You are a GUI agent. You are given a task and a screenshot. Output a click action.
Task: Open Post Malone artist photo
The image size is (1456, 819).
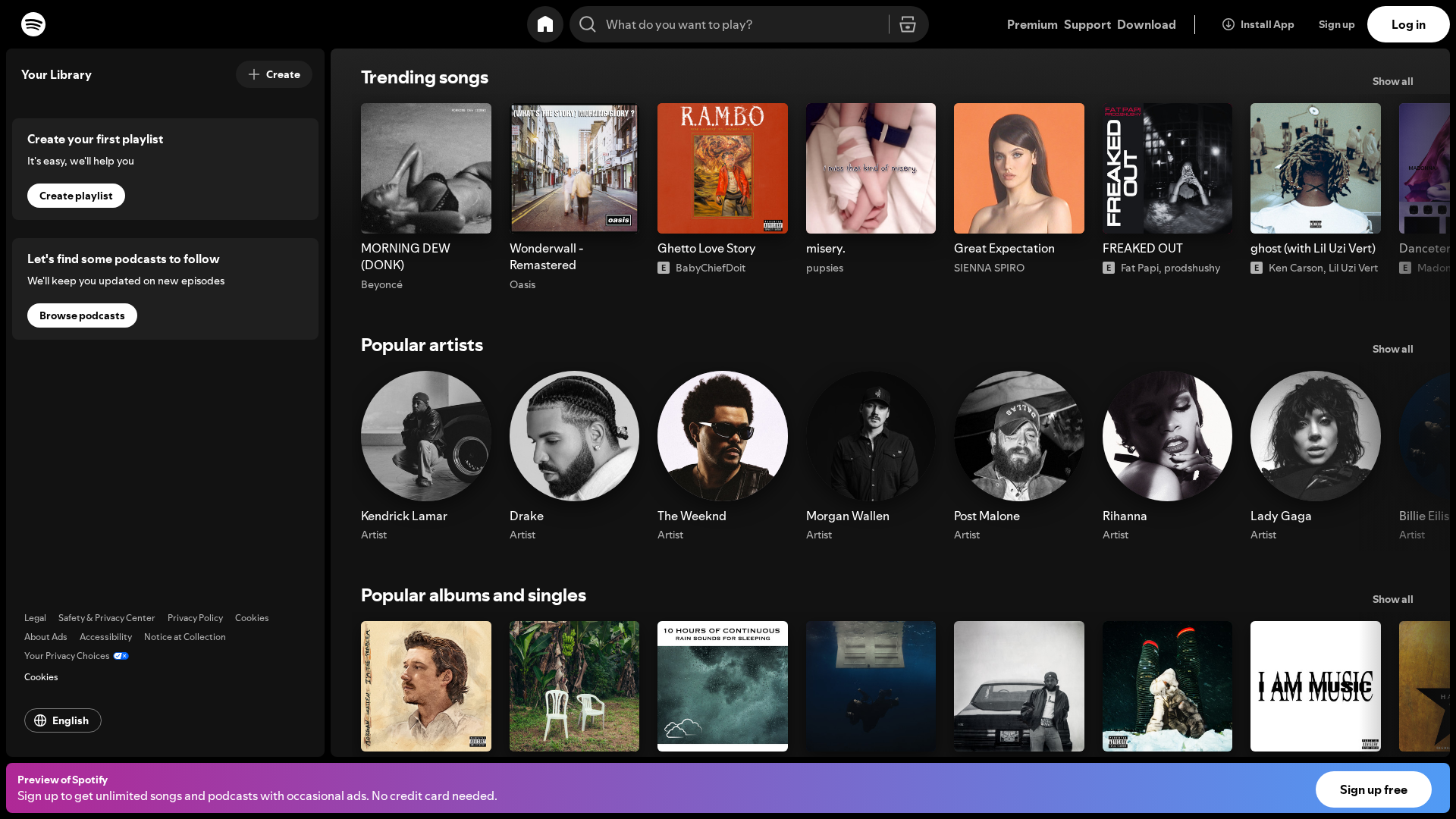point(1019,436)
